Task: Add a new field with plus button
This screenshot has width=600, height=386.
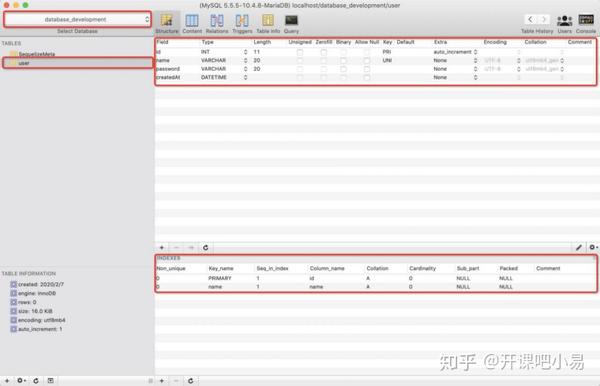Action: click(x=162, y=248)
